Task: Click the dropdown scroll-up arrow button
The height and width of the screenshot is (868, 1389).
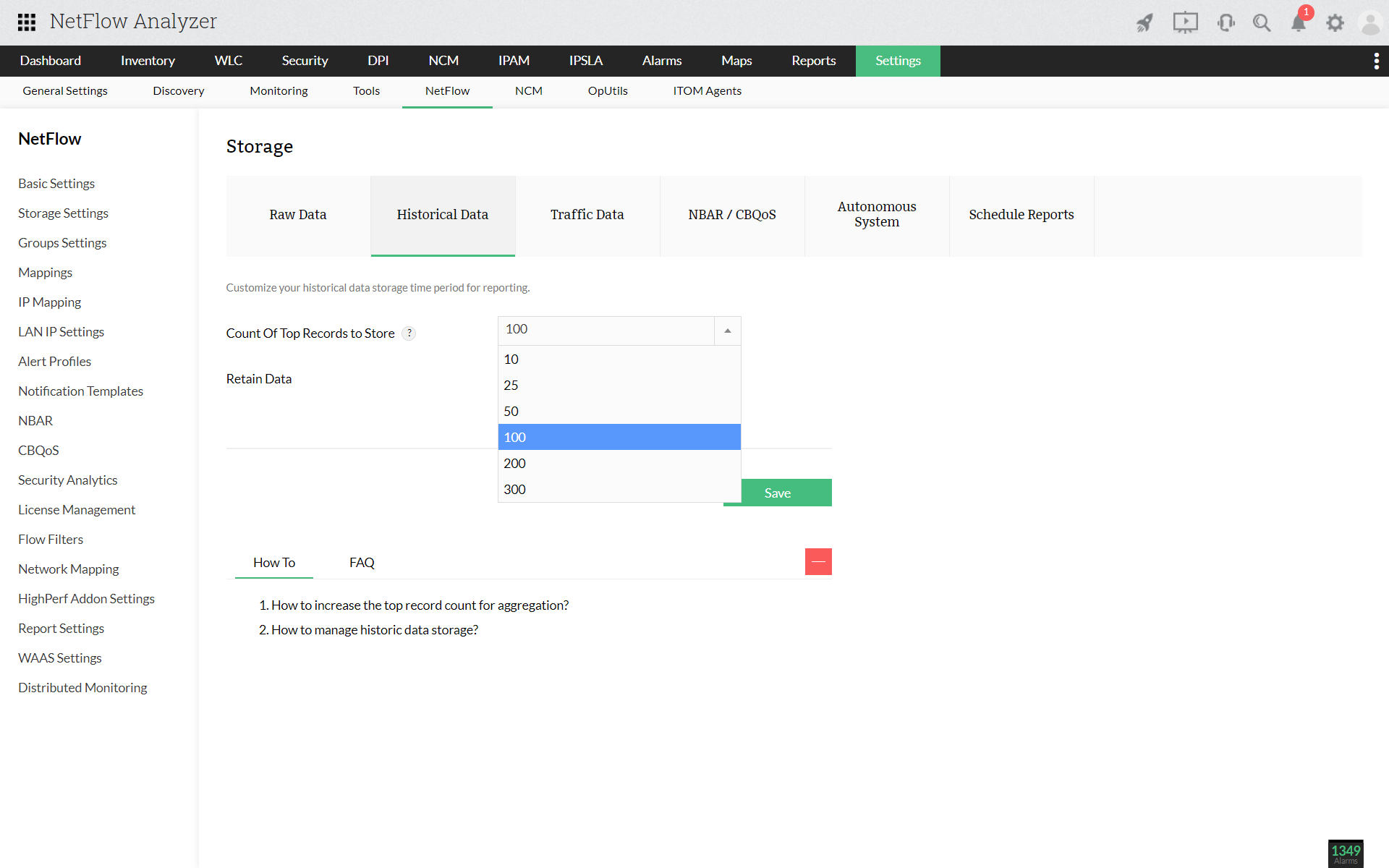Action: (728, 330)
